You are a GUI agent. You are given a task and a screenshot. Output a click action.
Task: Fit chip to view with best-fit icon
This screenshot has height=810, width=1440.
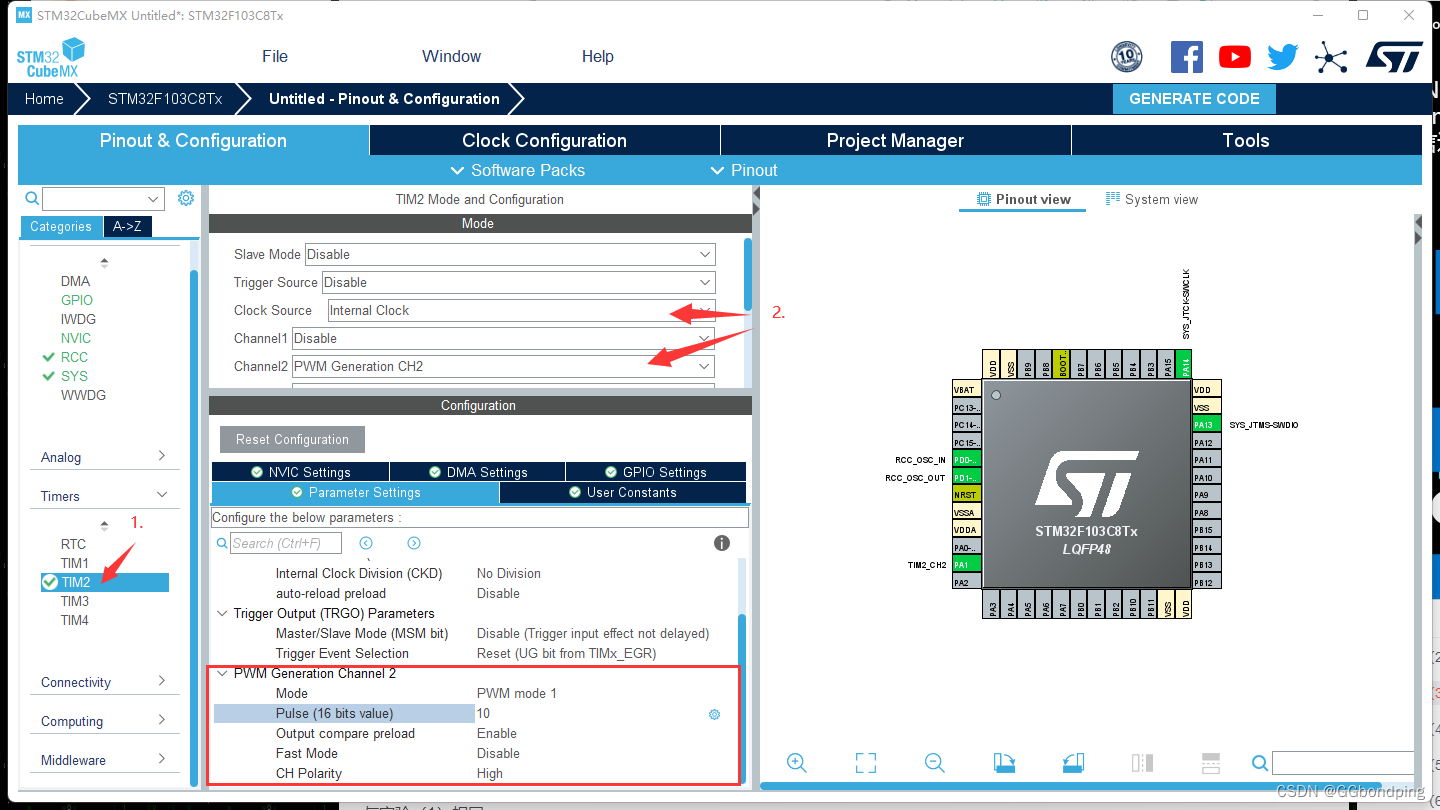(x=866, y=763)
